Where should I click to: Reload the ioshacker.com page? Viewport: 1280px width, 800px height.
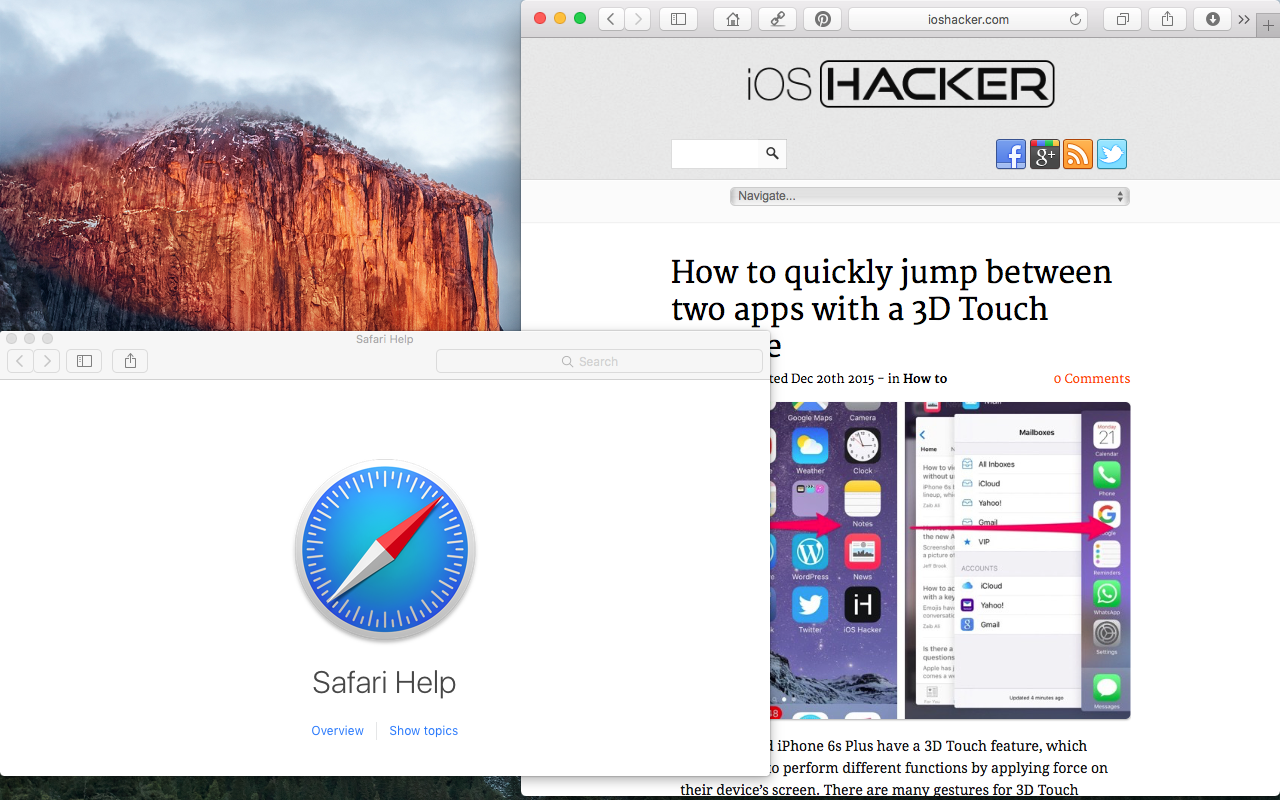pos(1076,19)
